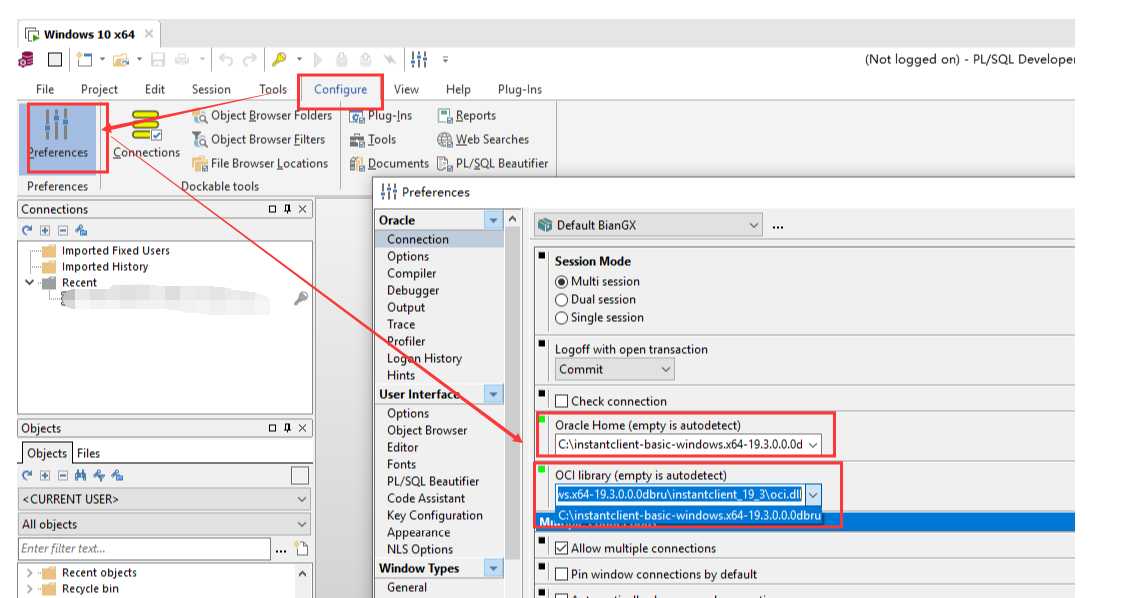Open Web Searches configuration
1131x598 pixels.
click(483, 139)
